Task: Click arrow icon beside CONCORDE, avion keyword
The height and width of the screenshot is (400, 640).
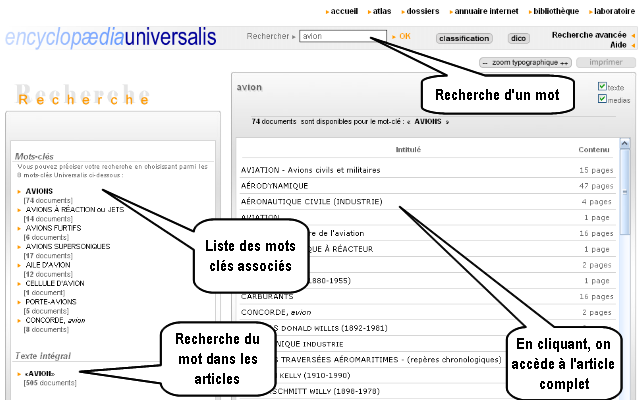Action: (19, 321)
